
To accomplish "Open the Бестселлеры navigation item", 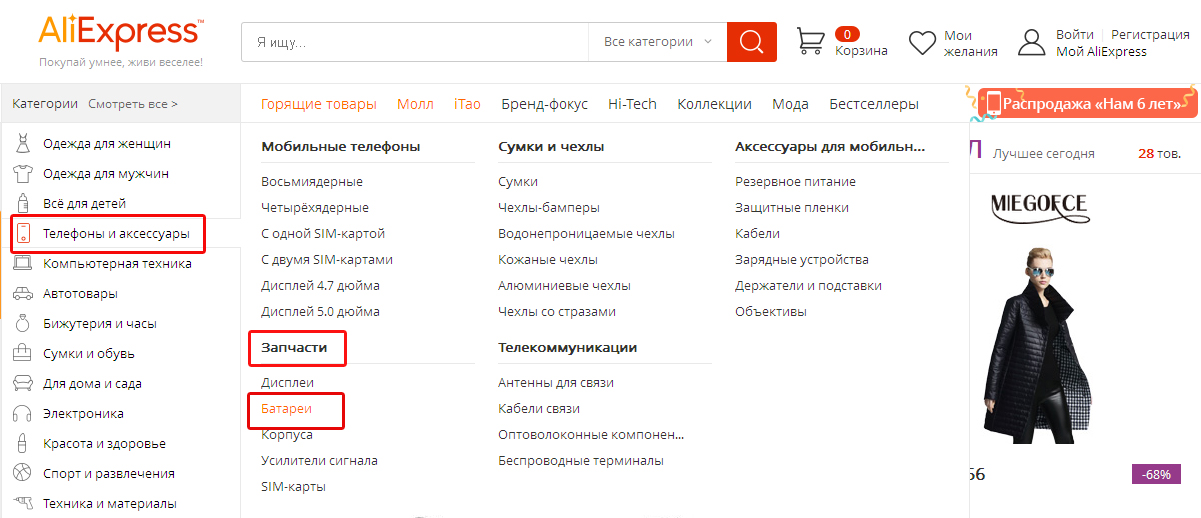I will [x=873, y=104].
